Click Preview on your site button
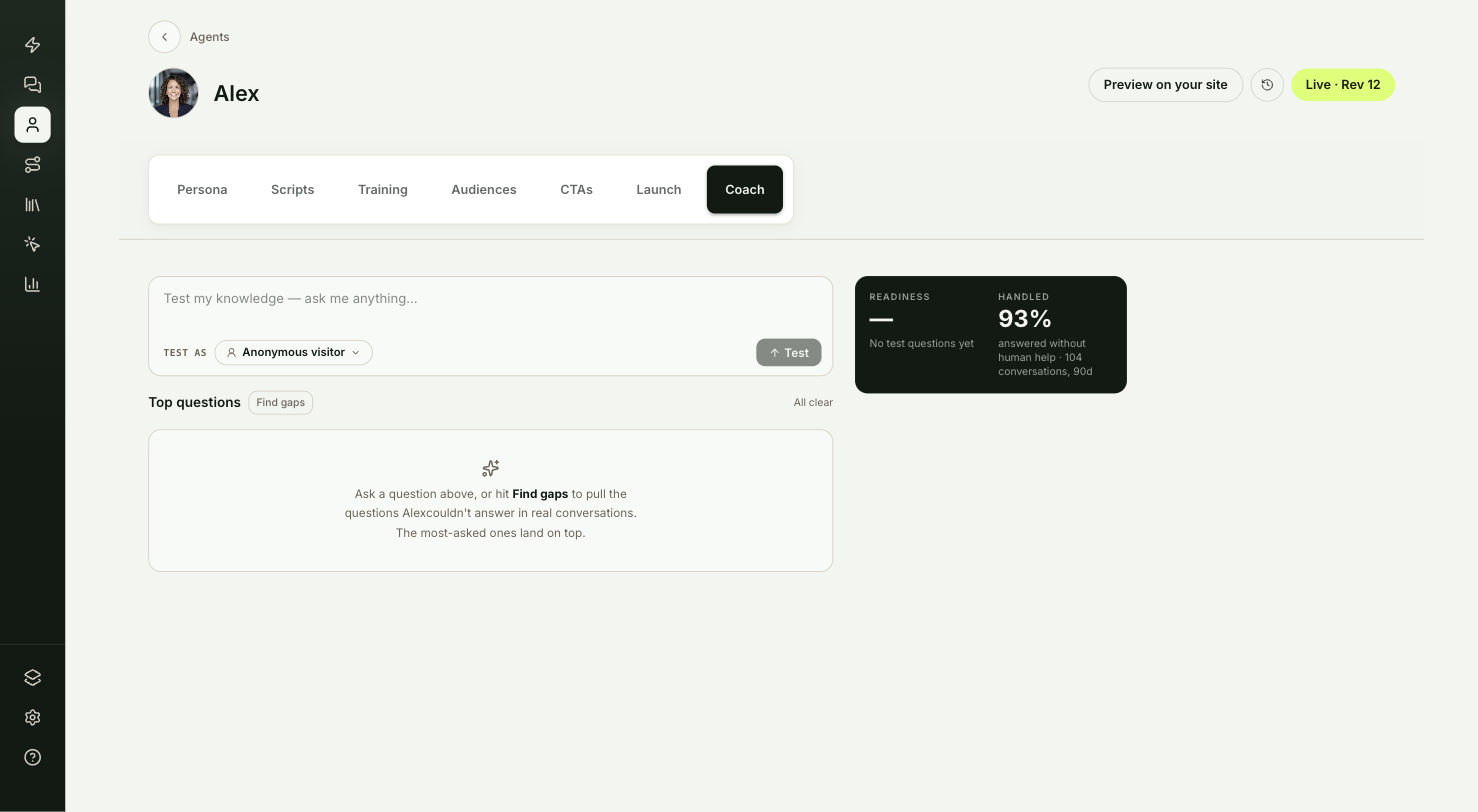Viewport: 1478px width, 812px height. coord(1165,85)
